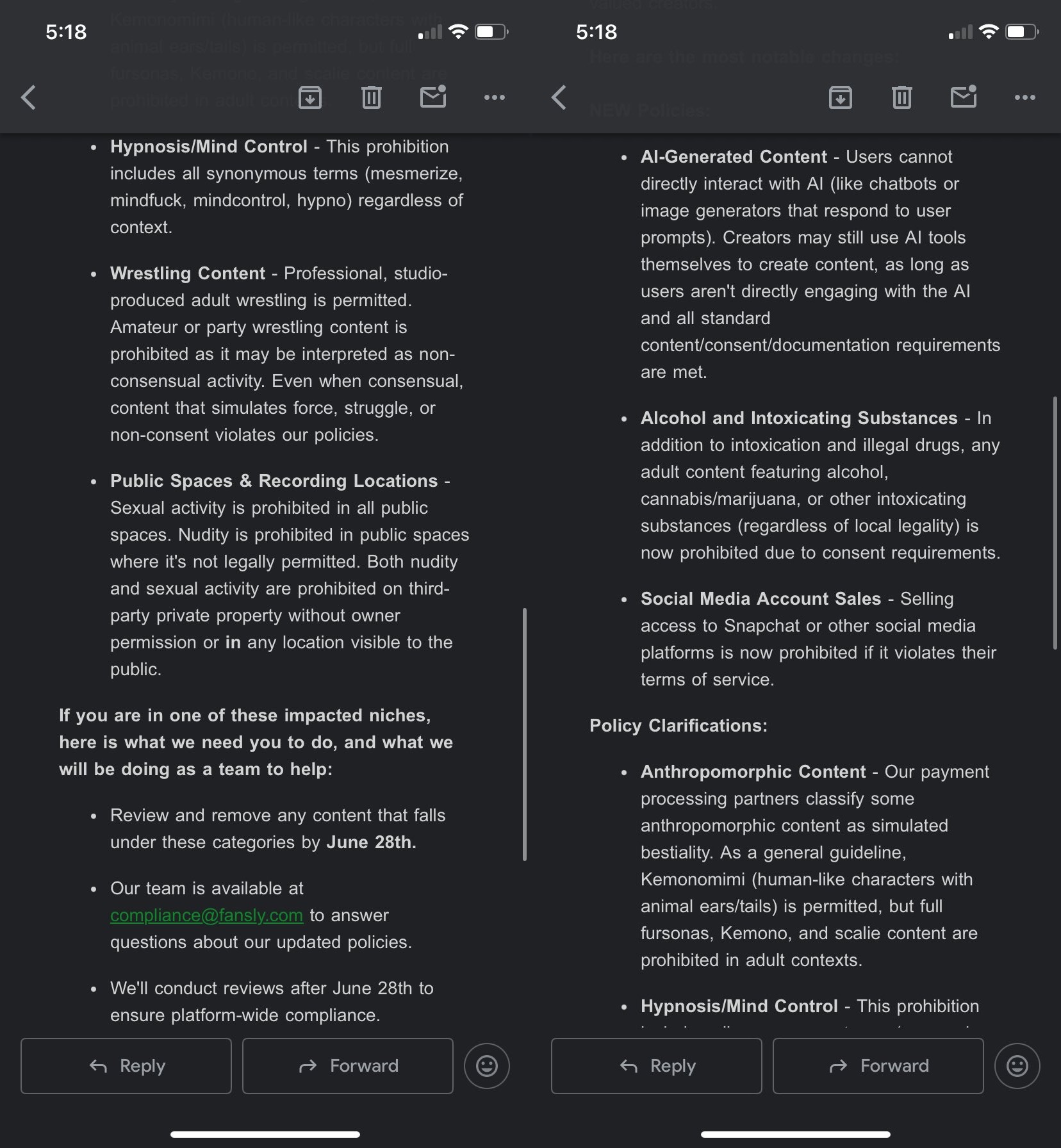Tap the cellular signal icon in the left status bar

tap(430, 32)
